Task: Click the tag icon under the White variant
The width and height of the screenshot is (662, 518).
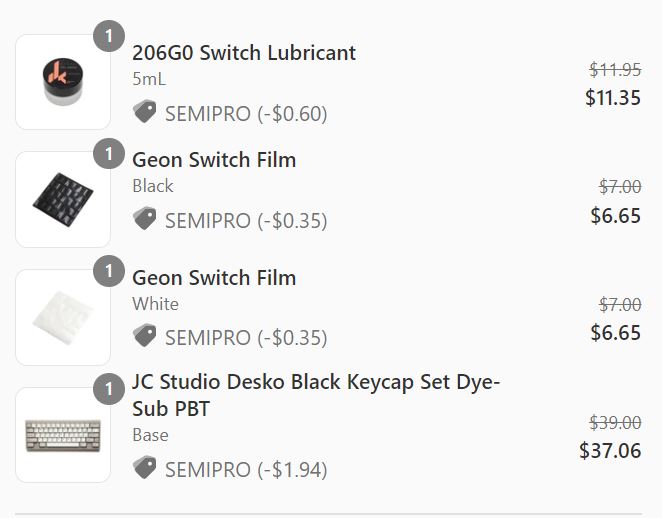Action: 145,336
